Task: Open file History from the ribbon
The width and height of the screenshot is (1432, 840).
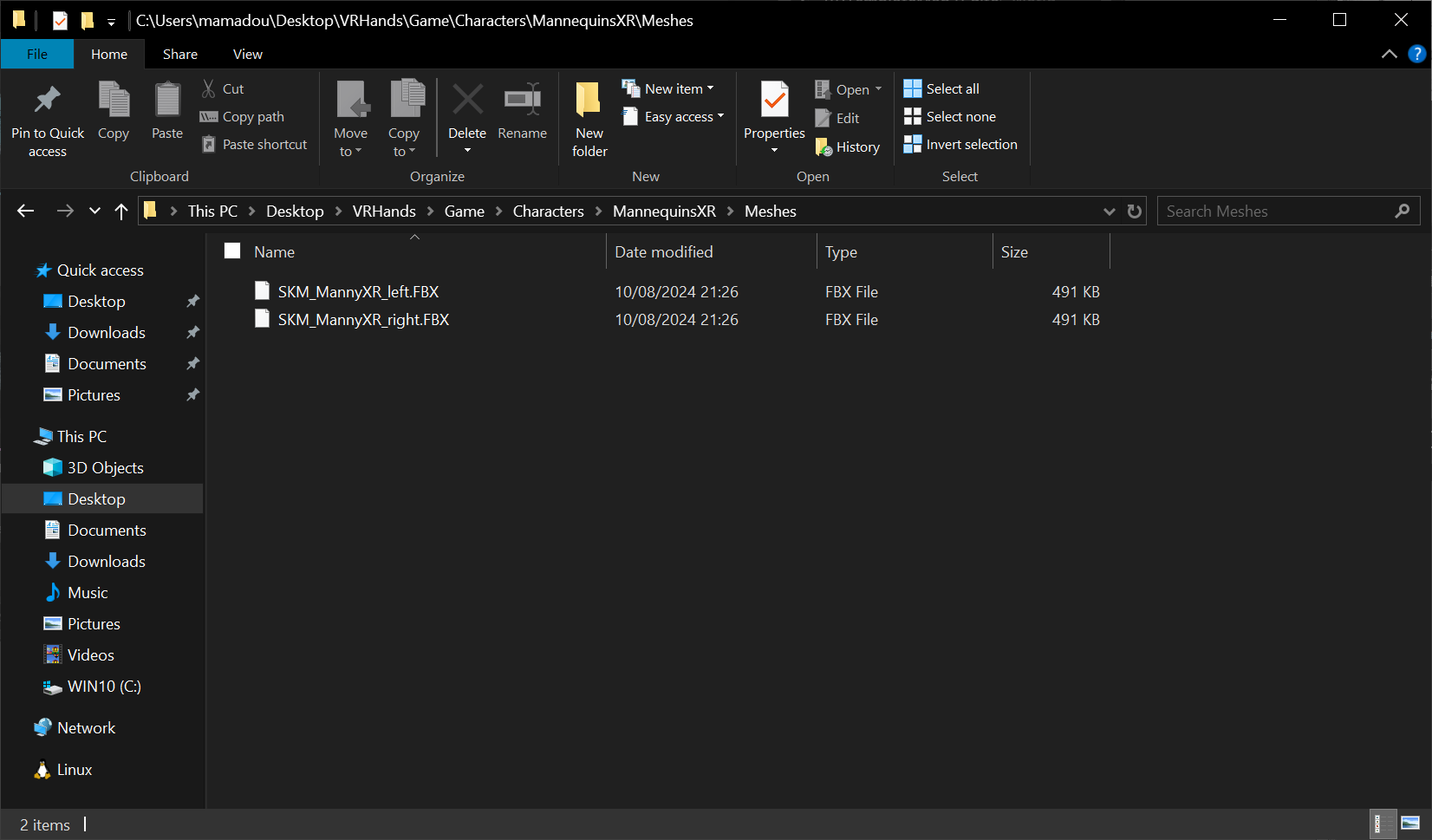Action: point(848,147)
